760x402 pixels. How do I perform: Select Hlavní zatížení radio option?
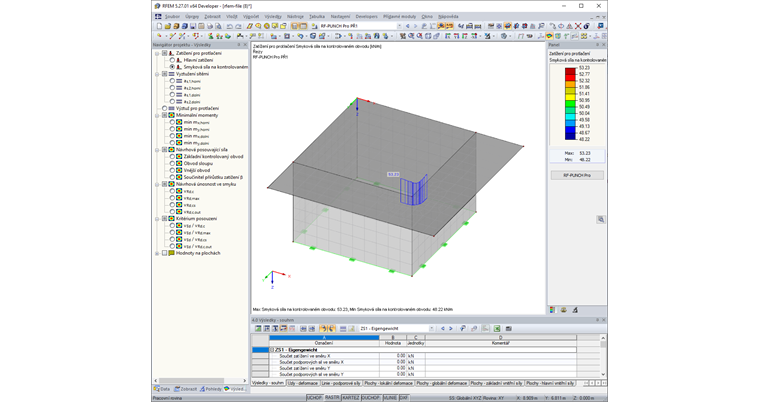172,60
